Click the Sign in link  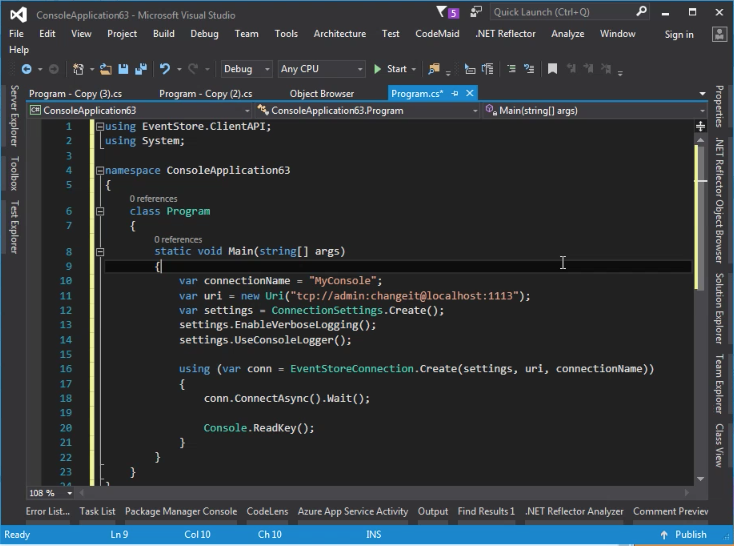point(679,34)
